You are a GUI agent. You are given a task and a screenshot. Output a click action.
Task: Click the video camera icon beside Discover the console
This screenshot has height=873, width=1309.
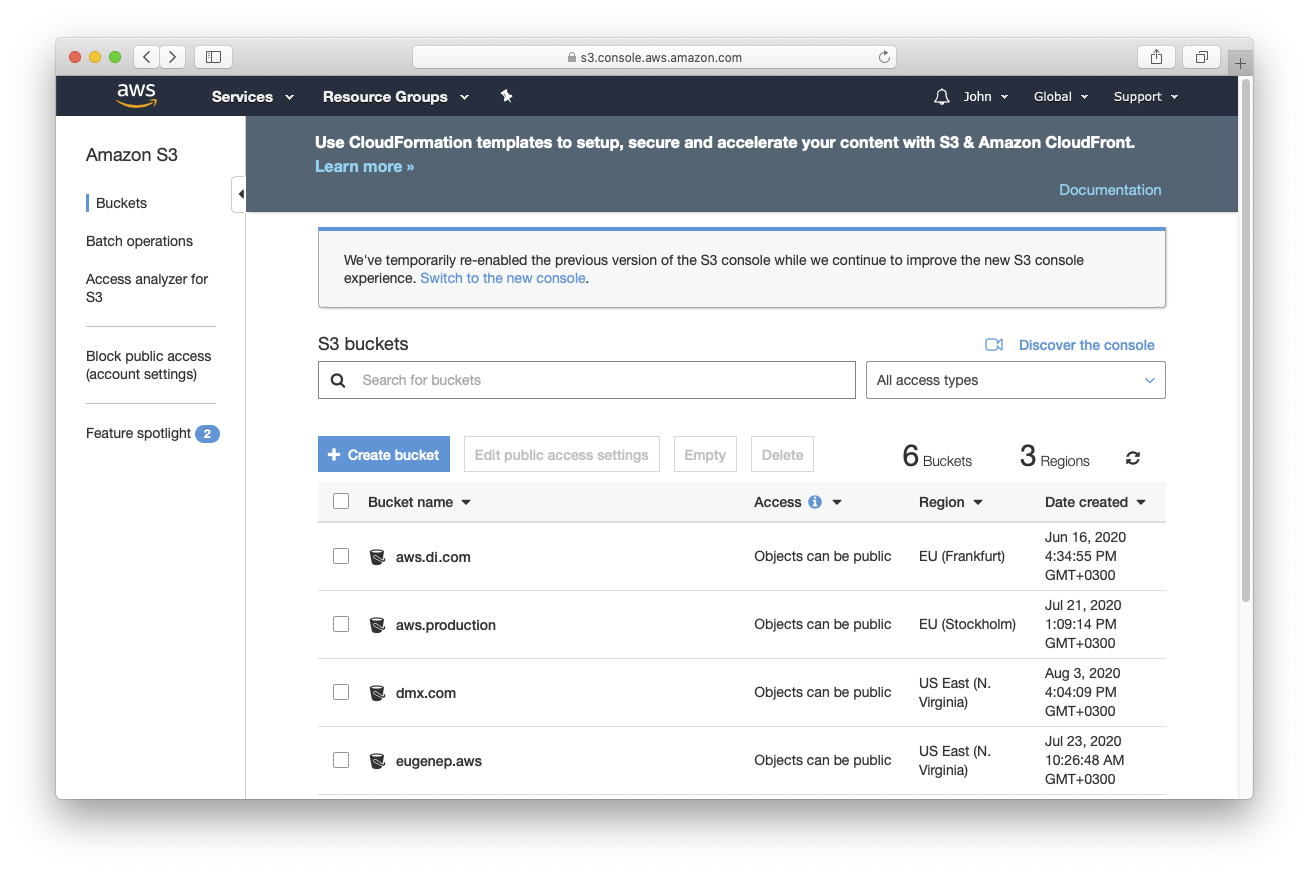(x=994, y=345)
